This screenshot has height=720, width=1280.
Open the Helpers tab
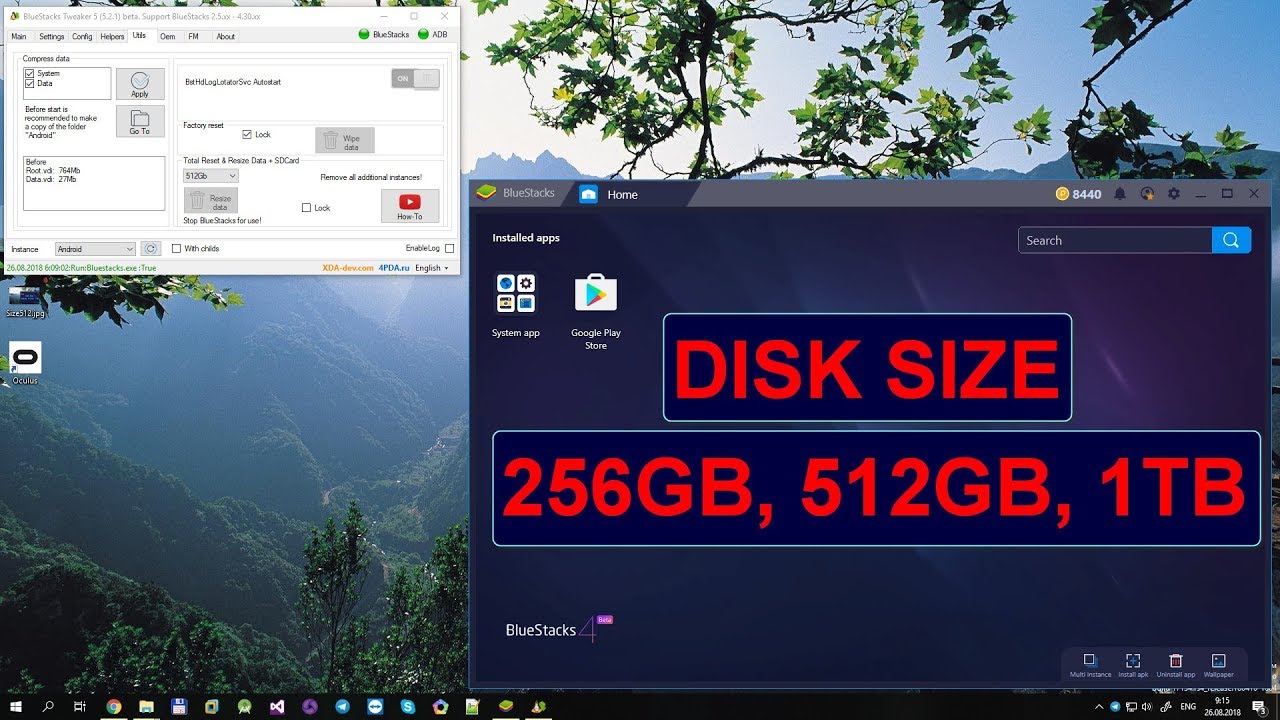click(113, 36)
